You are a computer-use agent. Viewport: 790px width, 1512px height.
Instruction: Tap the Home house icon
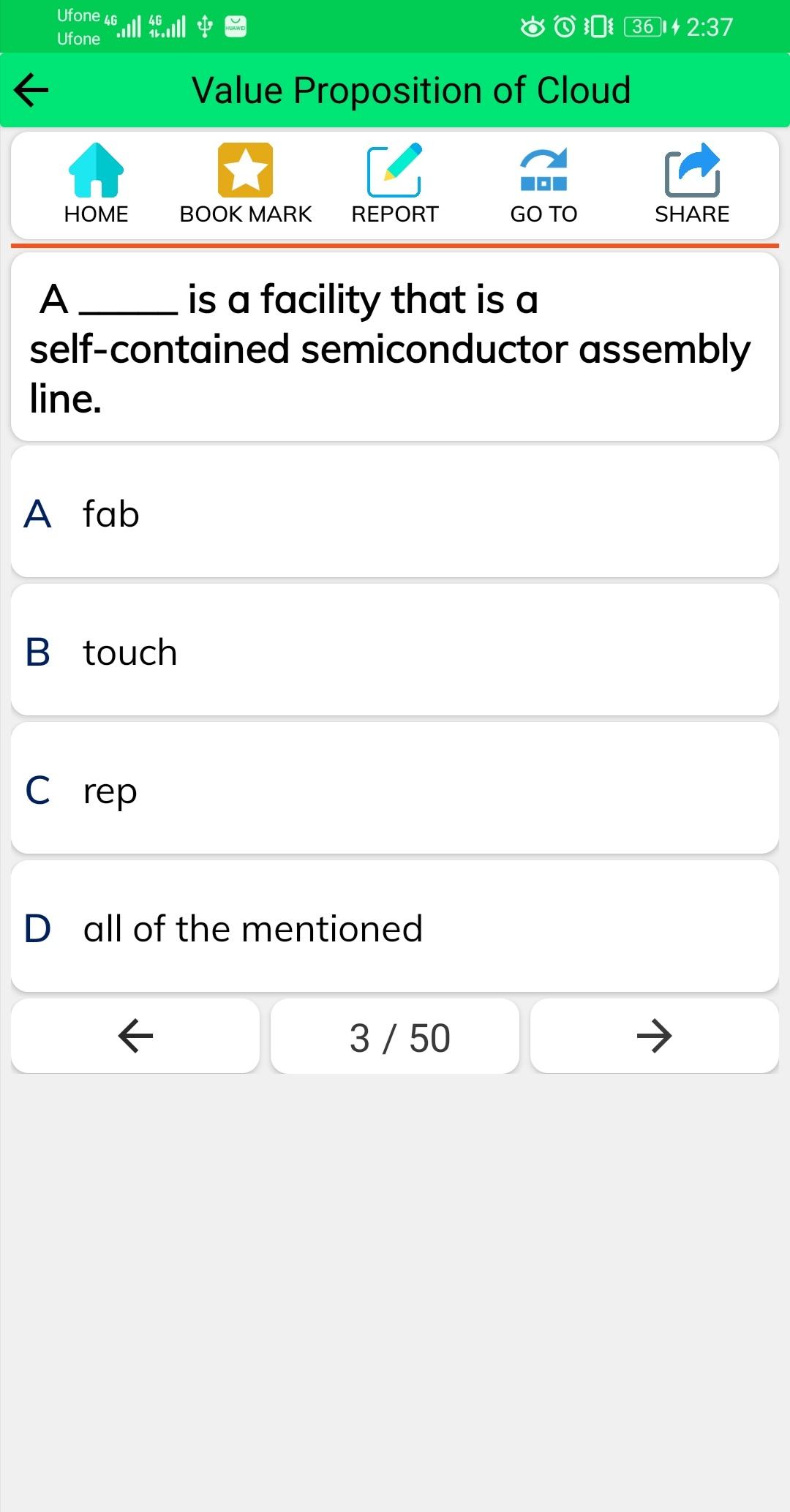pyautogui.click(x=96, y=170)
